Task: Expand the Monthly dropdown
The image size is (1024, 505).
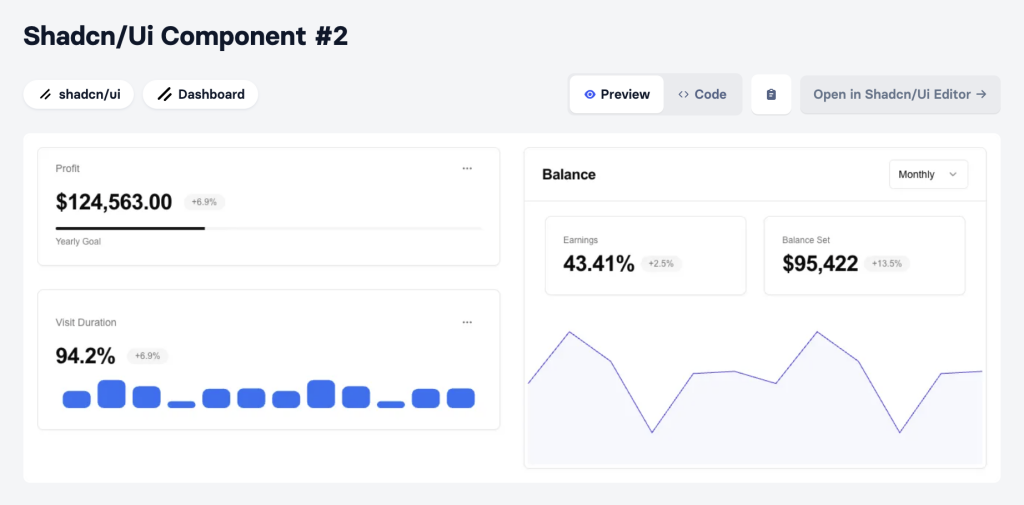Action: coord(927,174)
